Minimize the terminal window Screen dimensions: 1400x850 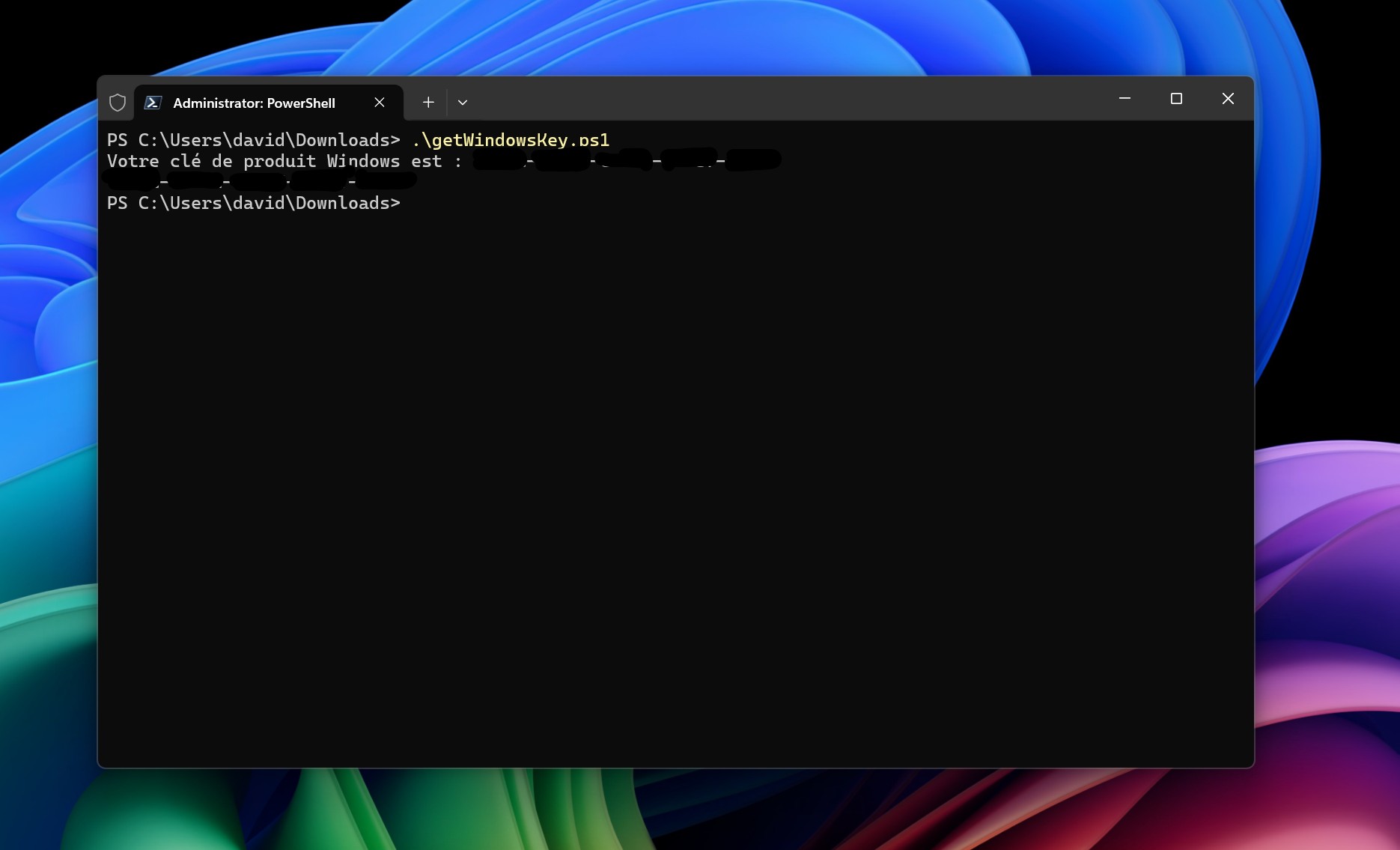(x=1124, y=99)
